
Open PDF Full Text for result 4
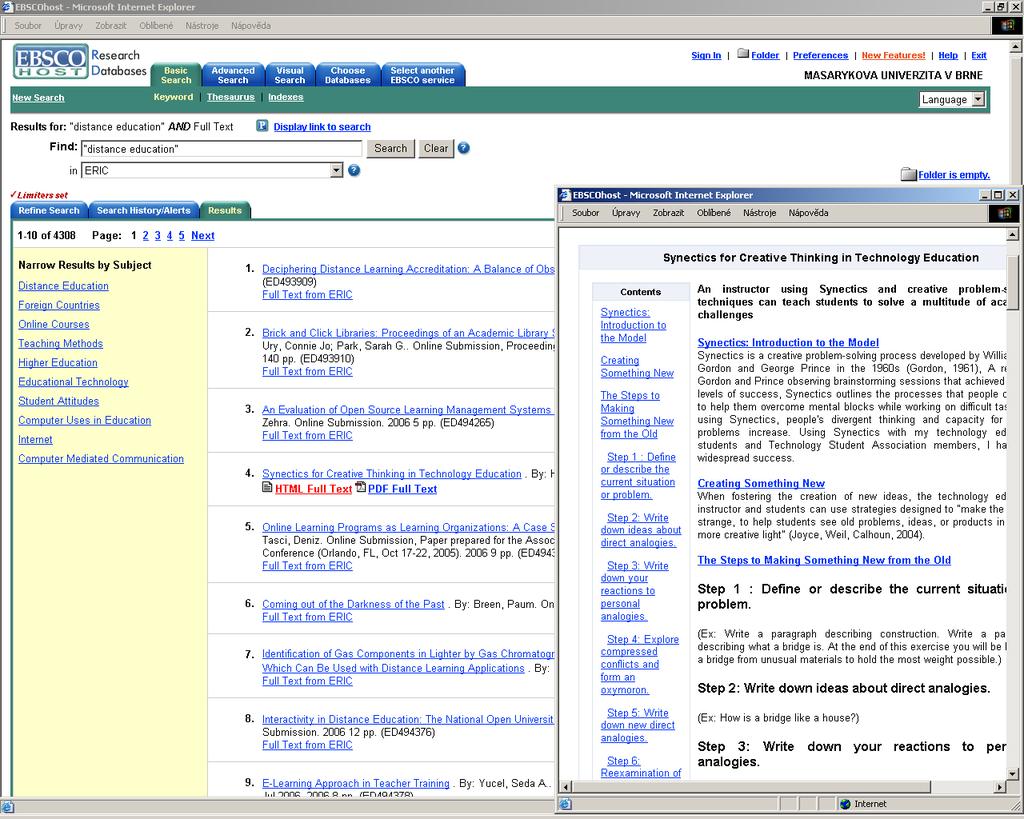click(x=402, y=489)
